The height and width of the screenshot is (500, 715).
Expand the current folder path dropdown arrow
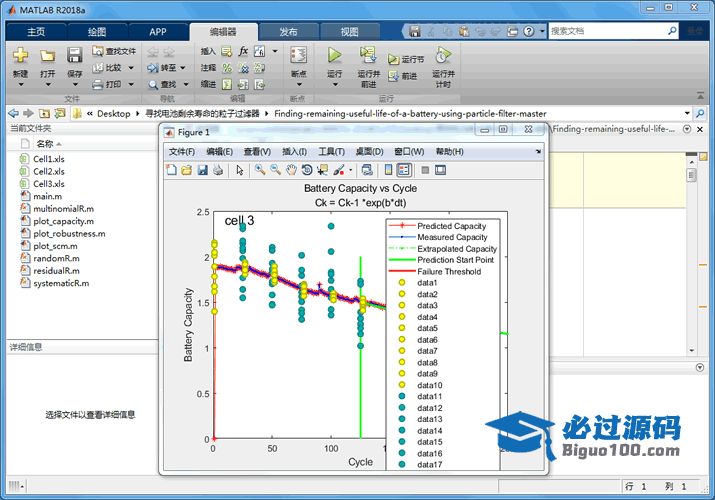(687, 113)
